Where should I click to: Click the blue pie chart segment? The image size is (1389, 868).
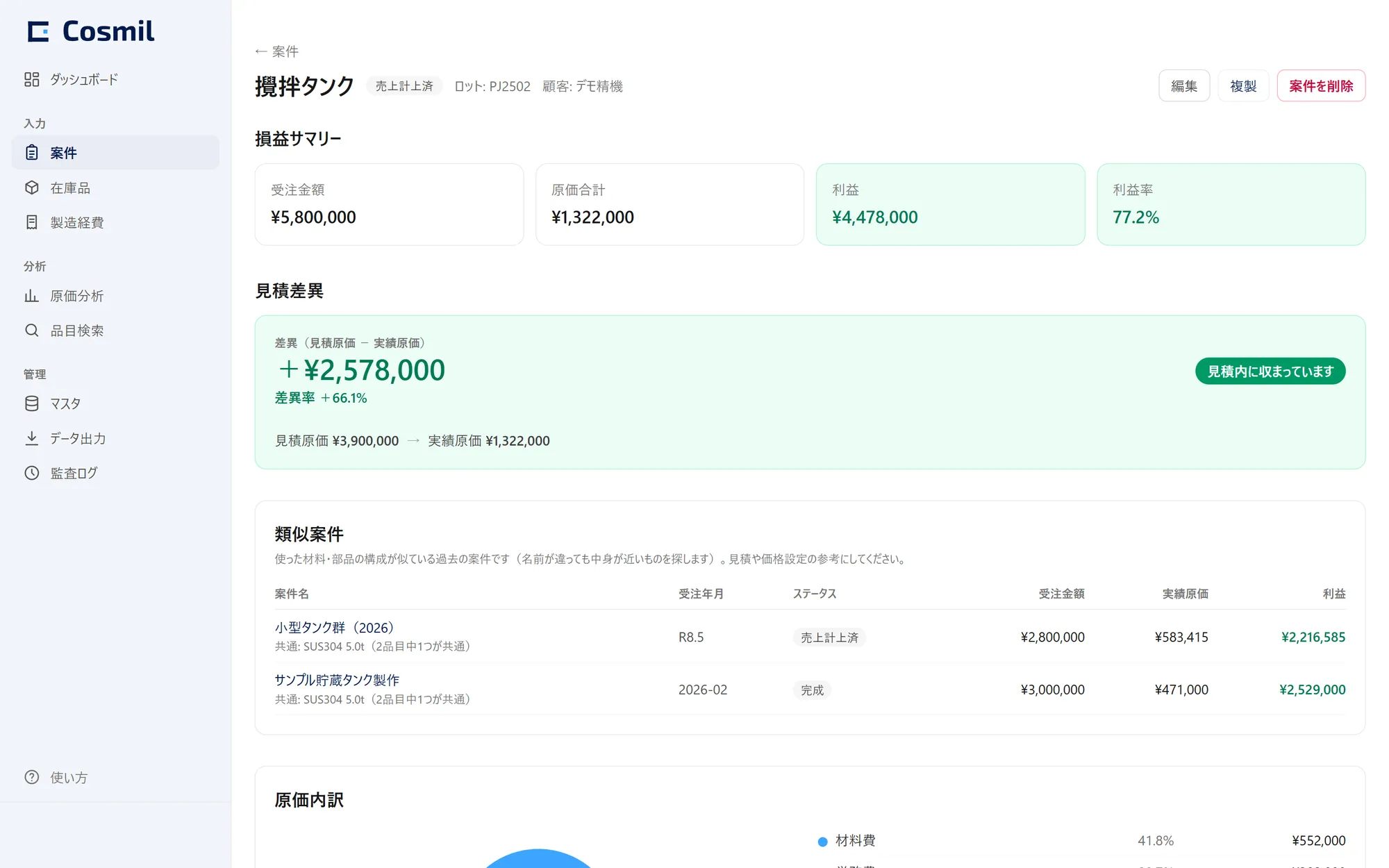click(538, 860)
